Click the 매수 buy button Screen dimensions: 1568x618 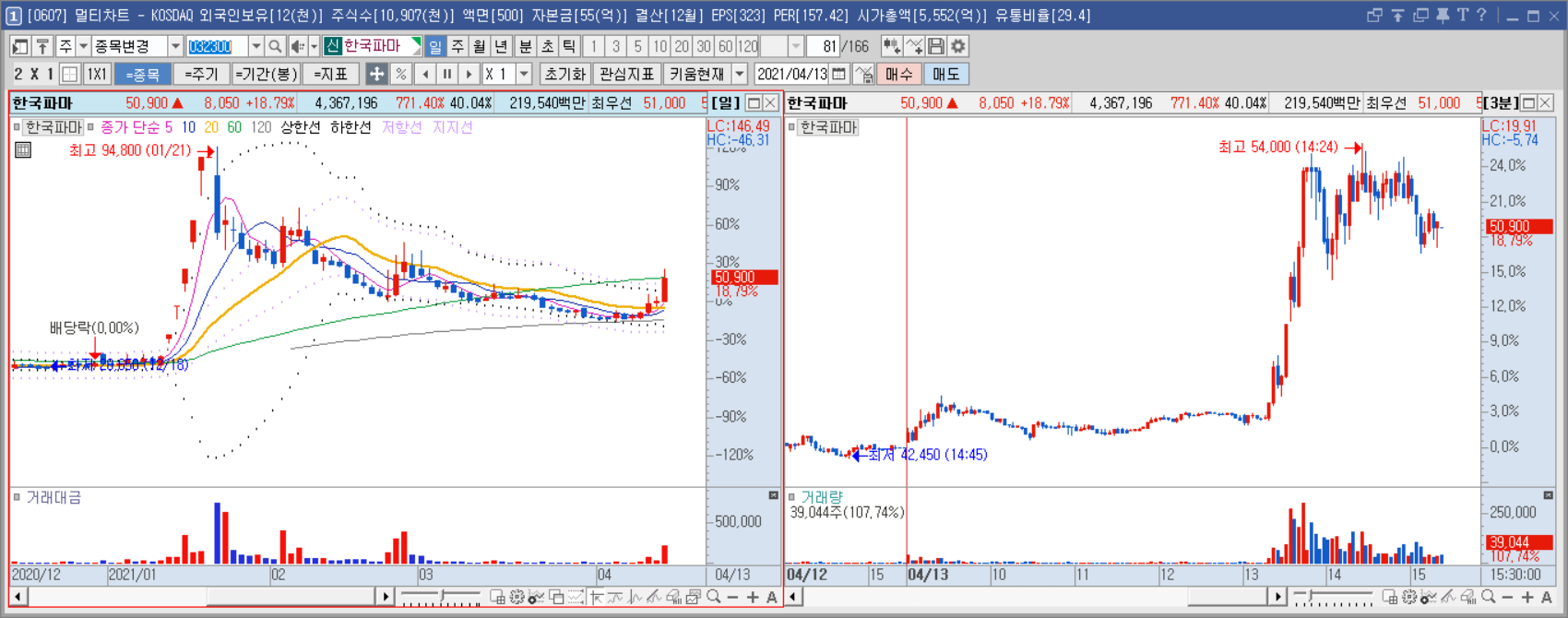pos(898,74)
